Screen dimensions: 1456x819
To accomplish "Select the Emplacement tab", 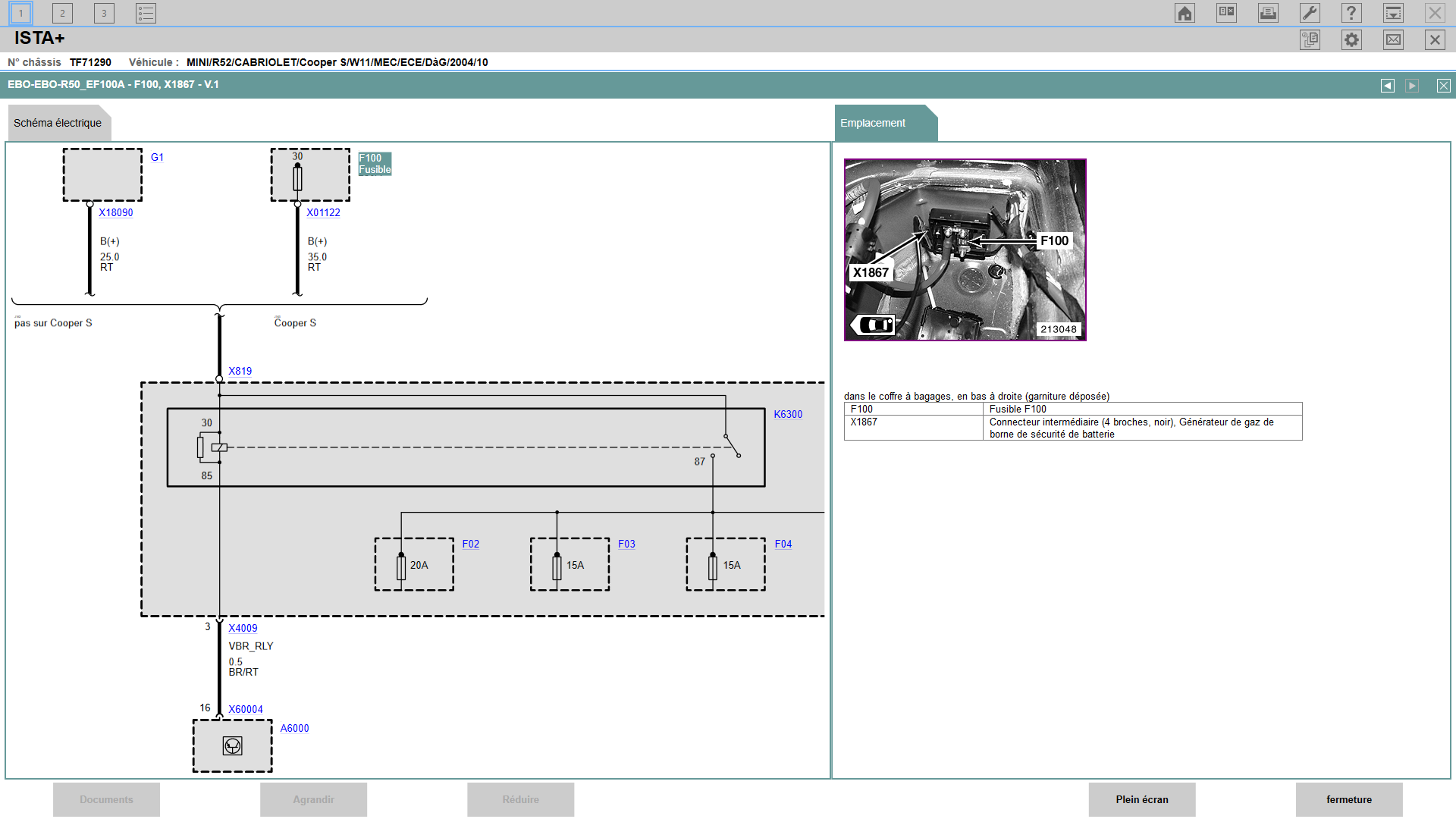I will (x=873, y=123).
